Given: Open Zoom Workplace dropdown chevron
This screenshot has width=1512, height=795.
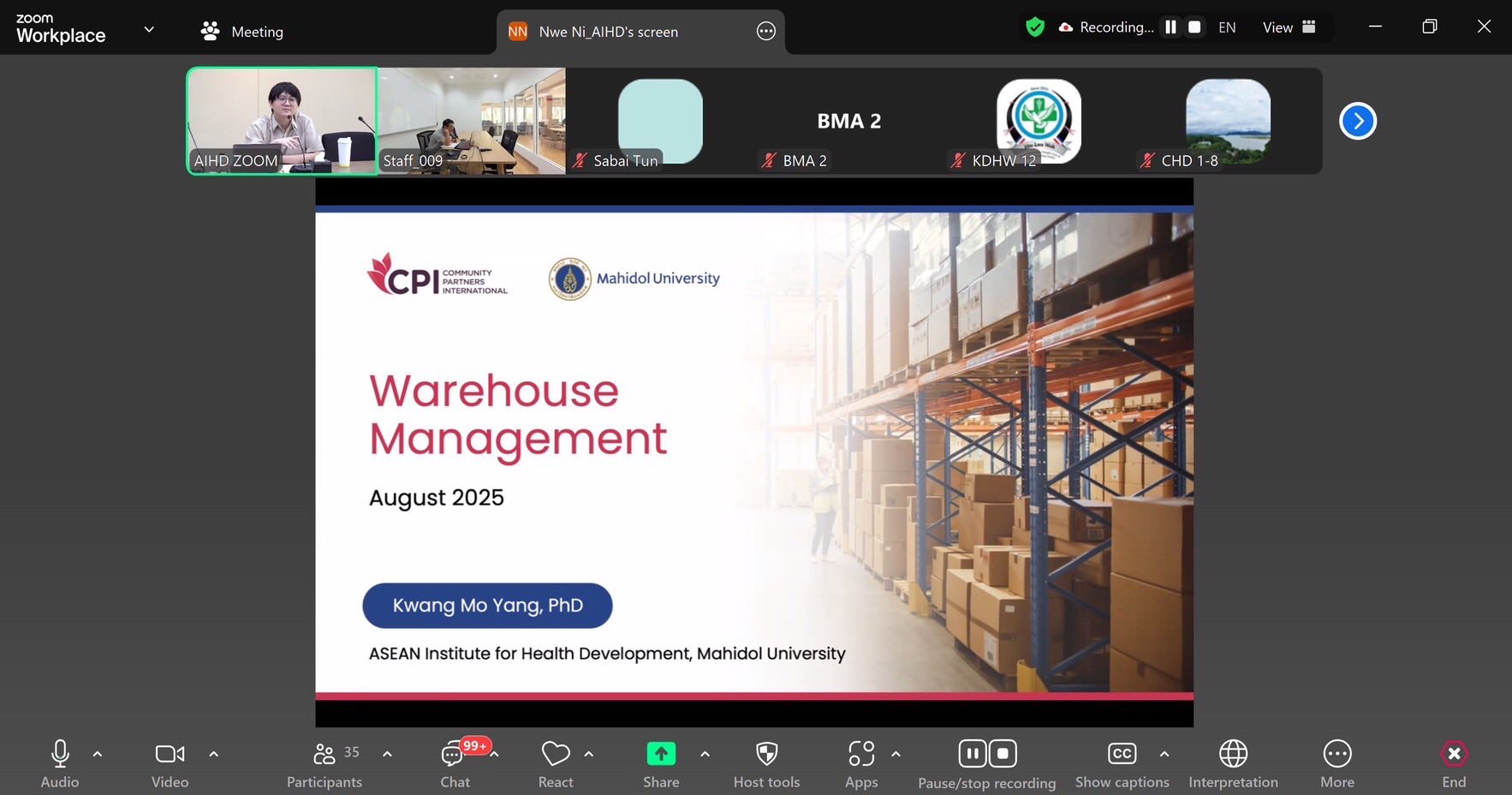Looking at the screenshot, I should coord(149,29).
